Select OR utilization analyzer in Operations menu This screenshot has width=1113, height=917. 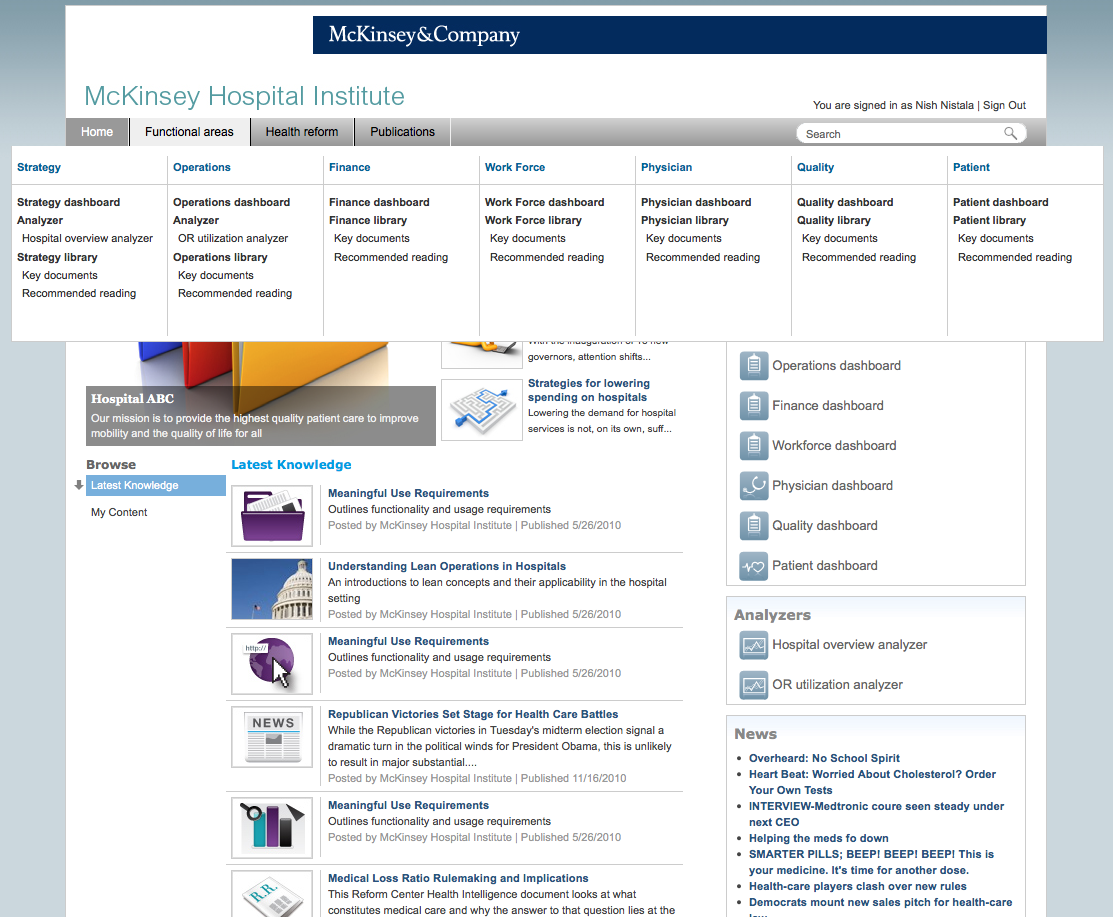point(233,238)
